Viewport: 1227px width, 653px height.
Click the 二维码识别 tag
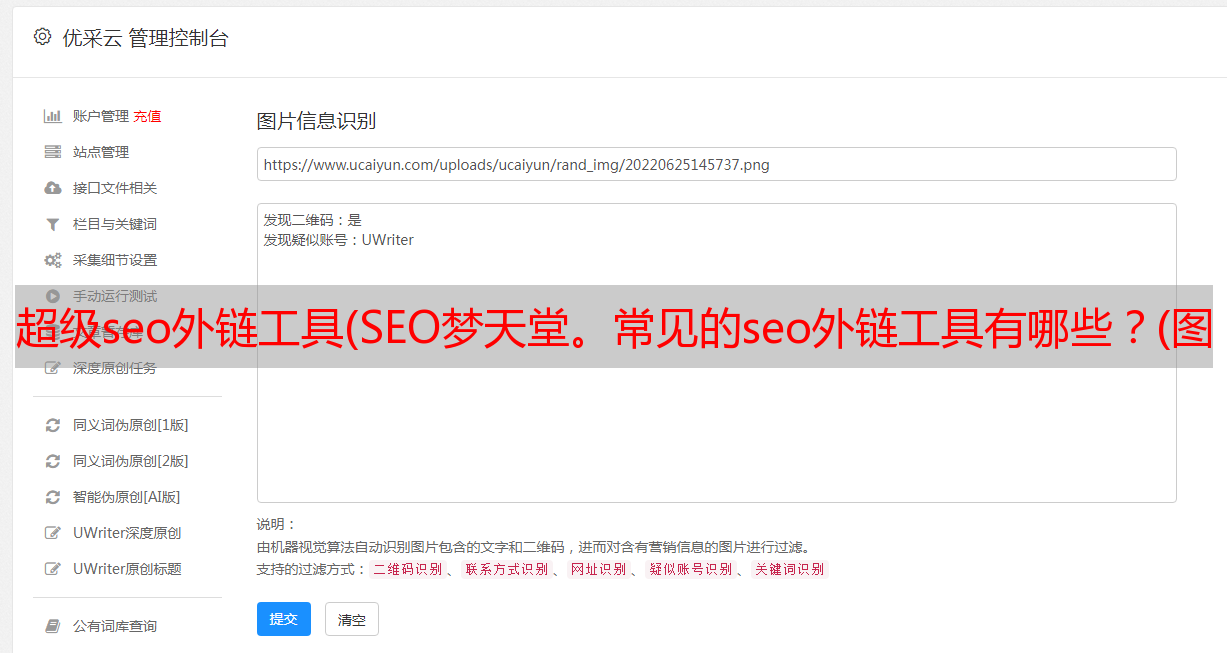click(x=408, y=569)
